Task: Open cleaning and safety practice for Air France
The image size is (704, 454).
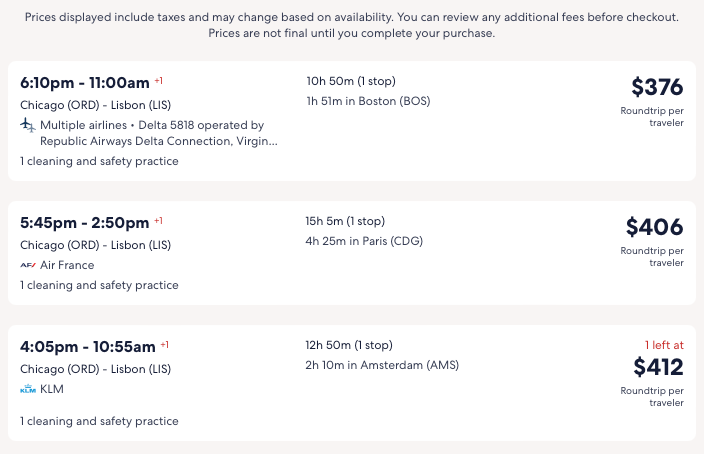Action: coord(99,285)
